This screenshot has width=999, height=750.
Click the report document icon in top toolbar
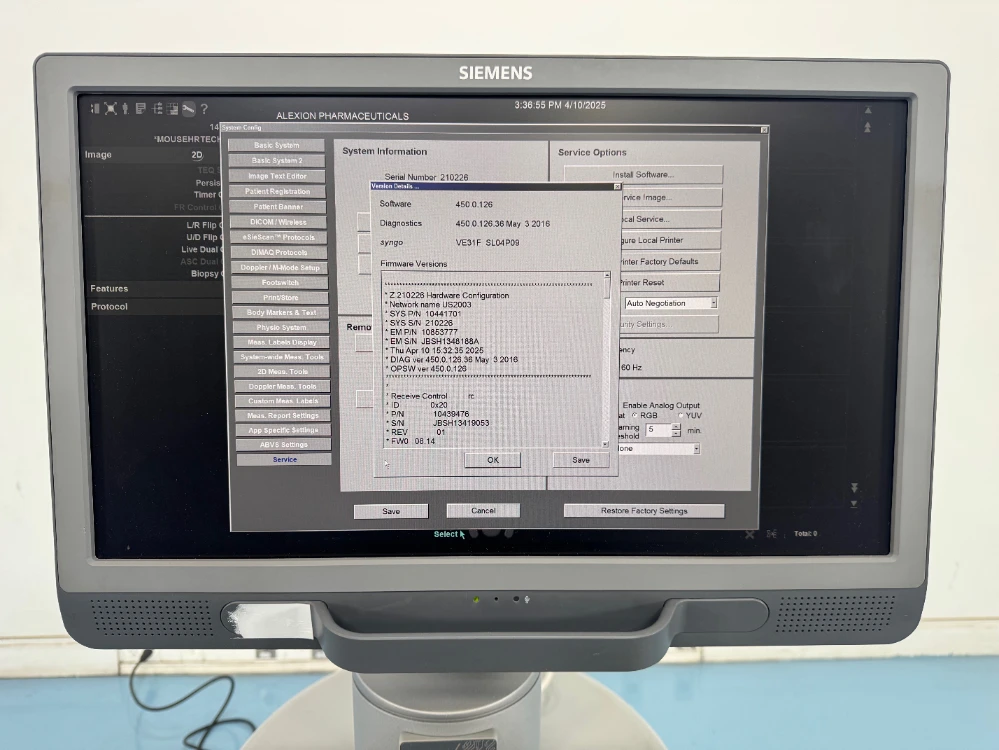click(140, 108)
